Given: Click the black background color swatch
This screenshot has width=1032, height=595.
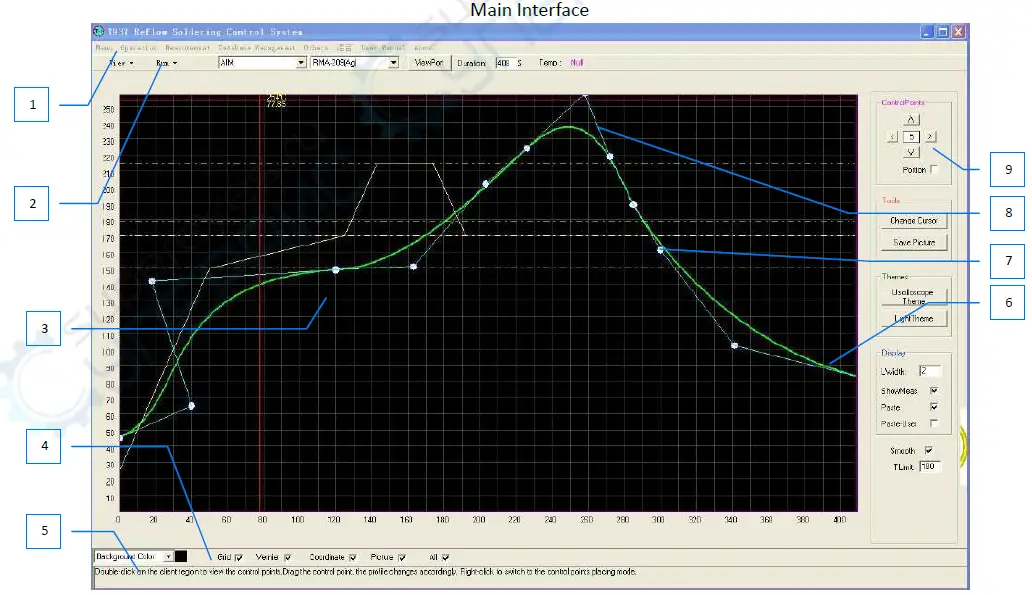Looking at the screenshot, I should click(181, 557).
